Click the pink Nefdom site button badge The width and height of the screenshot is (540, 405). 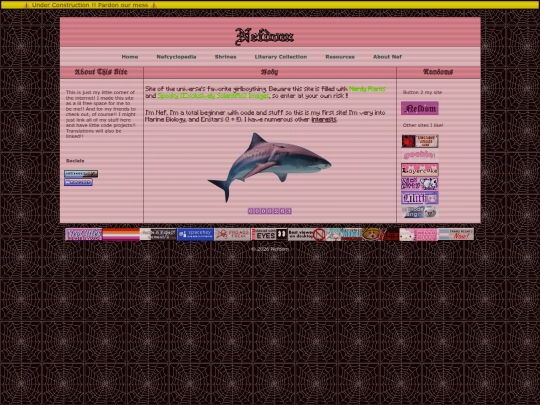point(419,108)
